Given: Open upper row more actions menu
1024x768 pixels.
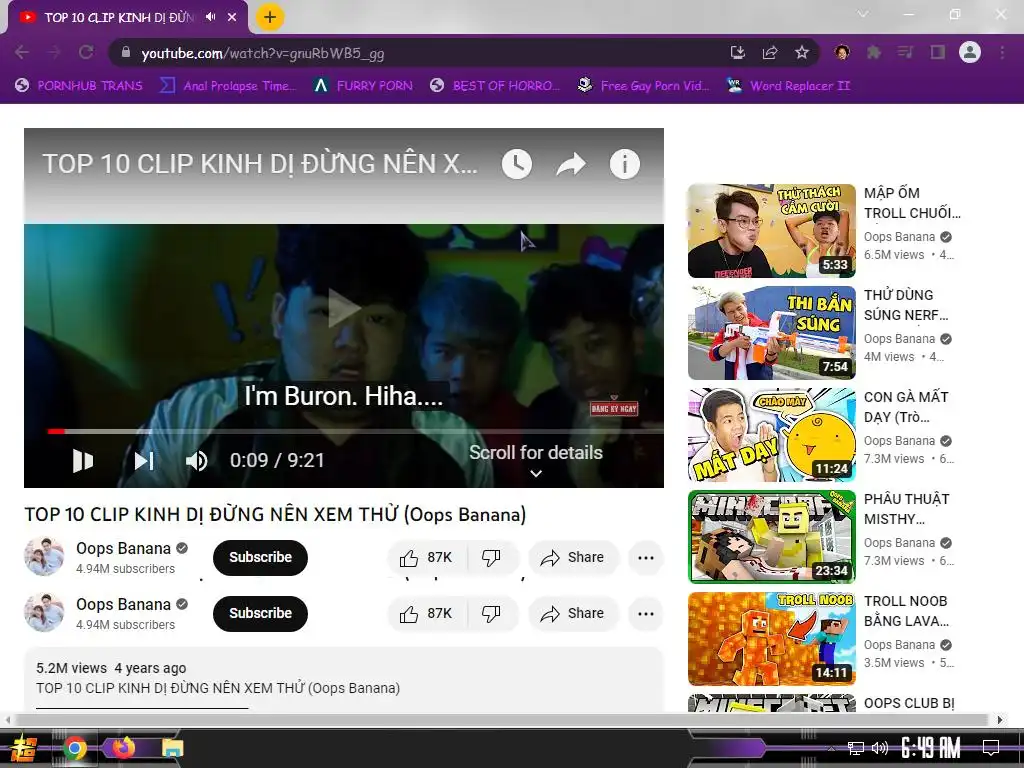Looking at the screenshot, I should pos(646,557).
